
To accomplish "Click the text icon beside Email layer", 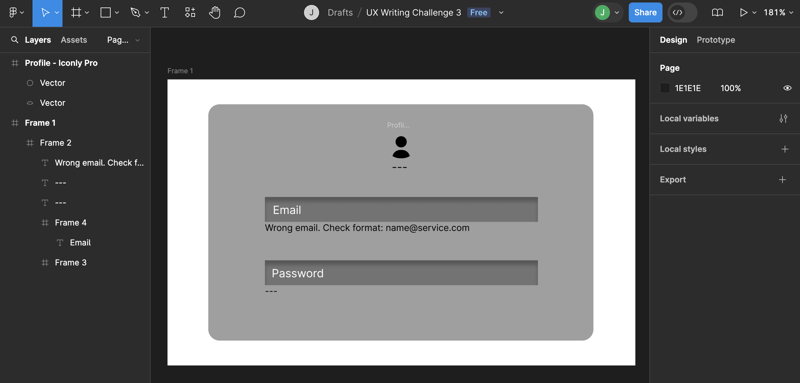I will tap(60, 243).
